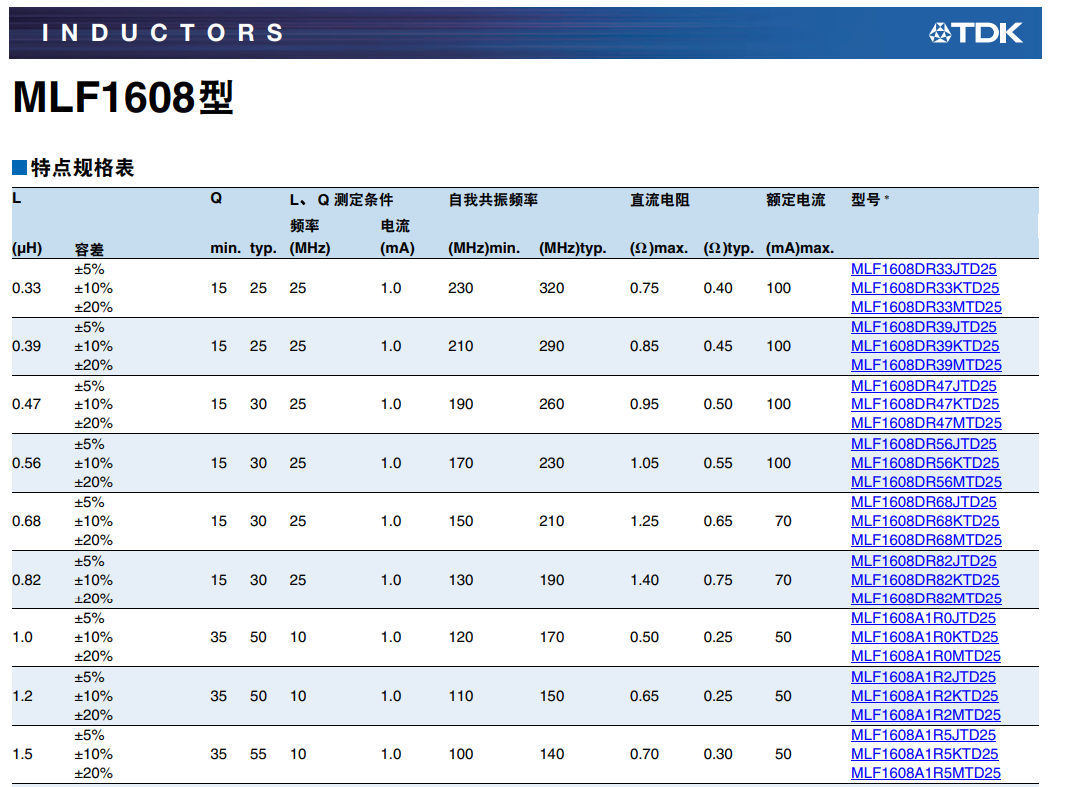Visit the MLF1608A1R2KTD25 part page
1065x787 pixels.
coord(924,696)
